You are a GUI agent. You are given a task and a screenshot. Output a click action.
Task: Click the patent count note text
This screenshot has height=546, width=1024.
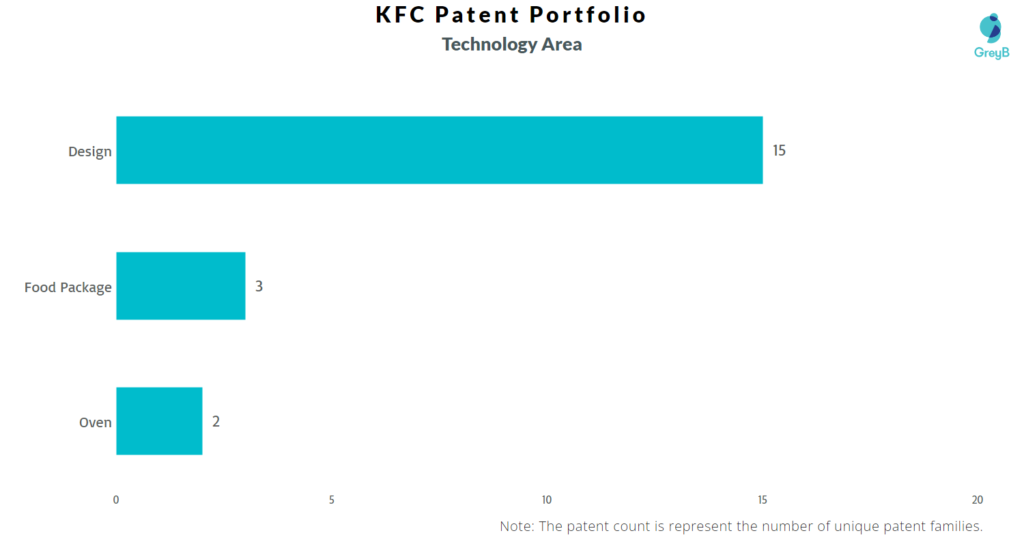pos(741,526)
